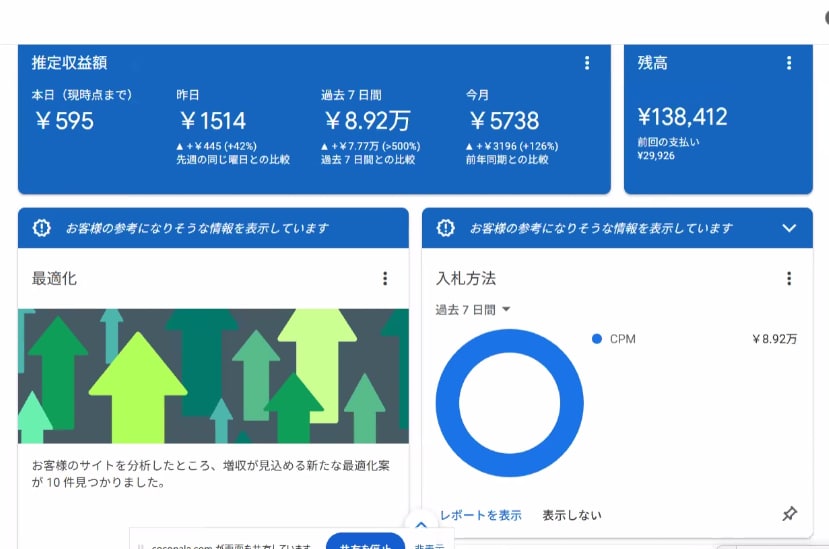
Task: Click the balance amount ¥138,412
Action: click(x=683, y=117)
